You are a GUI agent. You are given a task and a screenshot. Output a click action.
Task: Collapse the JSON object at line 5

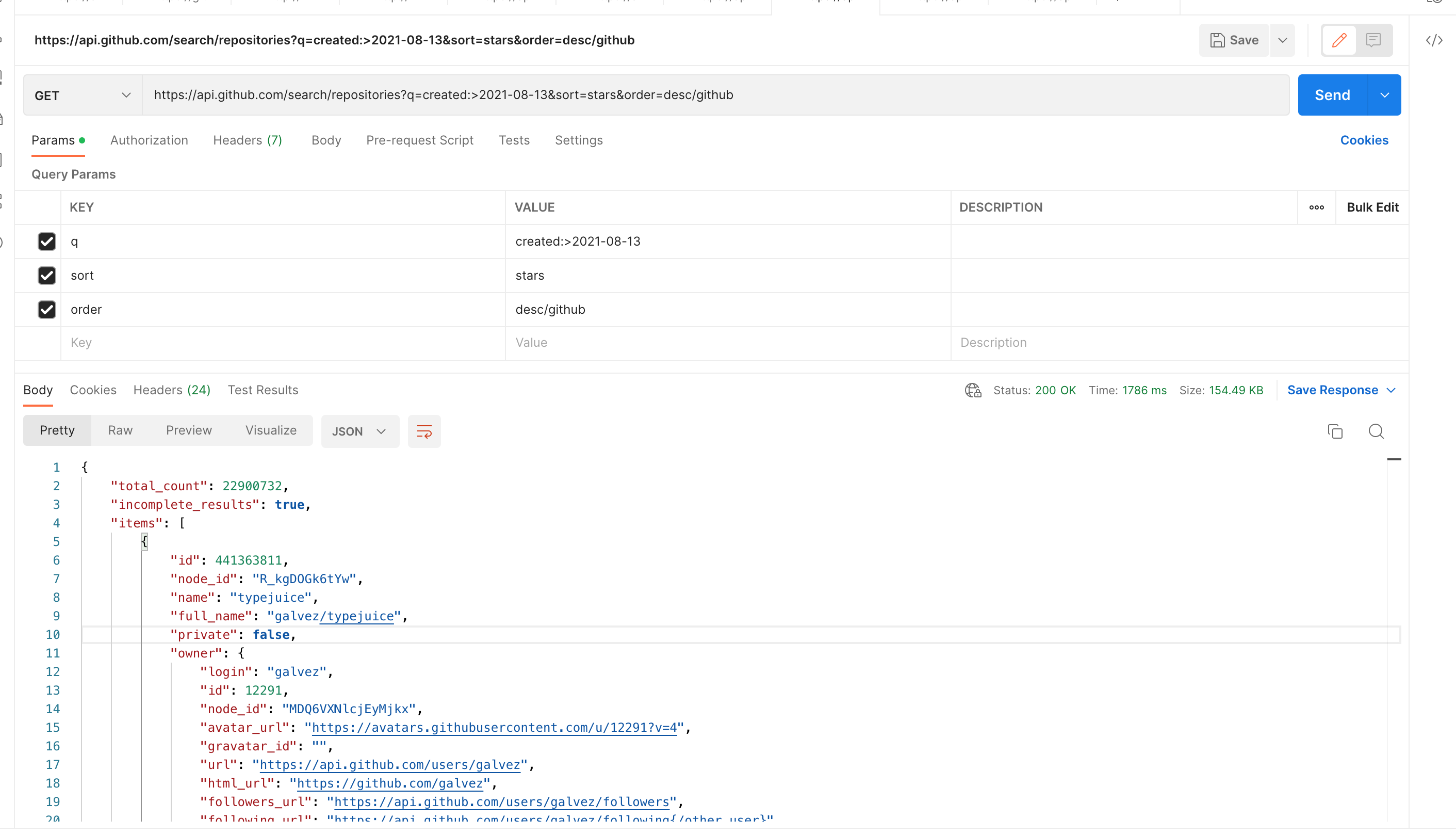coord(144,541)
